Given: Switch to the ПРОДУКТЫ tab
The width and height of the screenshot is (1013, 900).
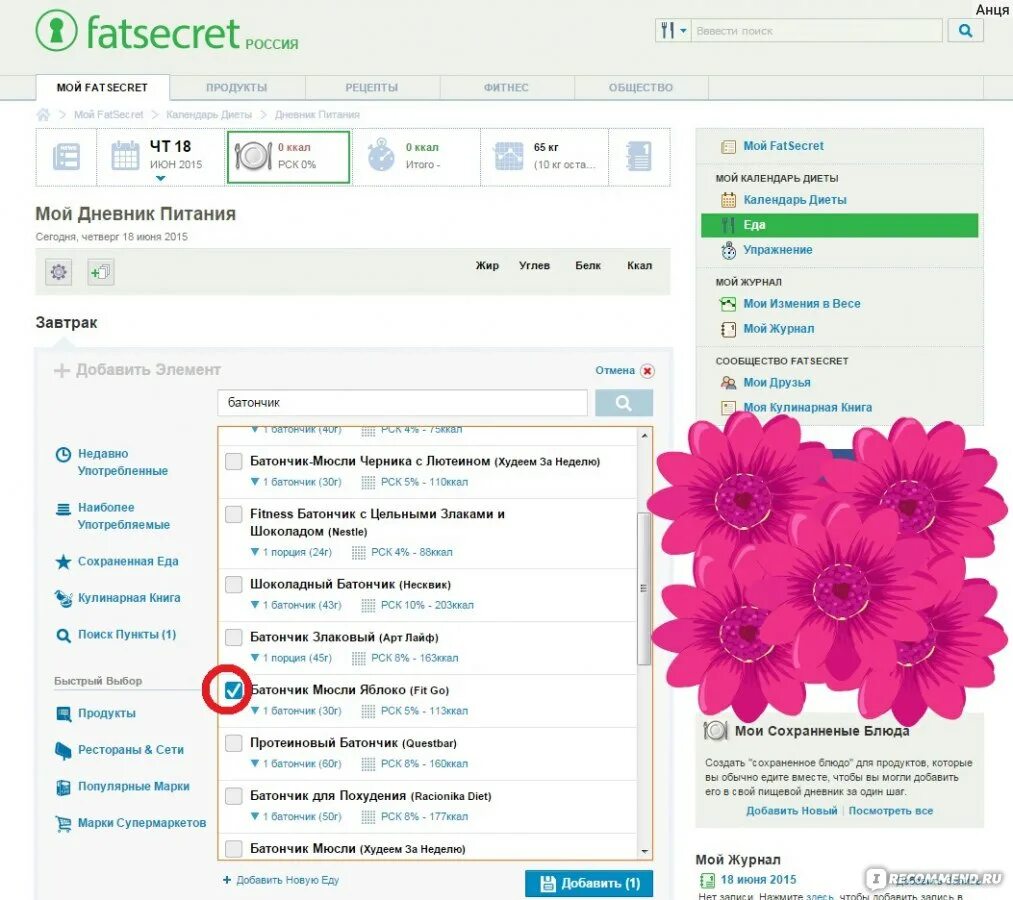Looking at the screenshot, I should point(236,87).
